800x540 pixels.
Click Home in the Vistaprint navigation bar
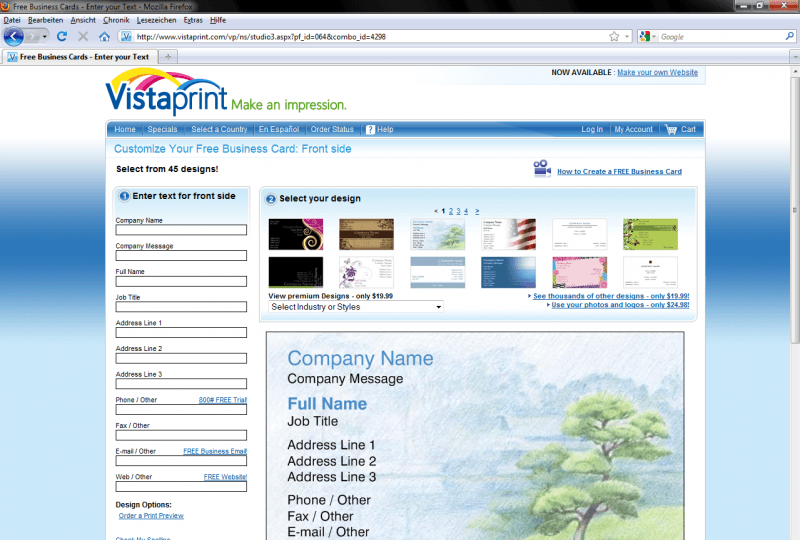click(125, 130)
